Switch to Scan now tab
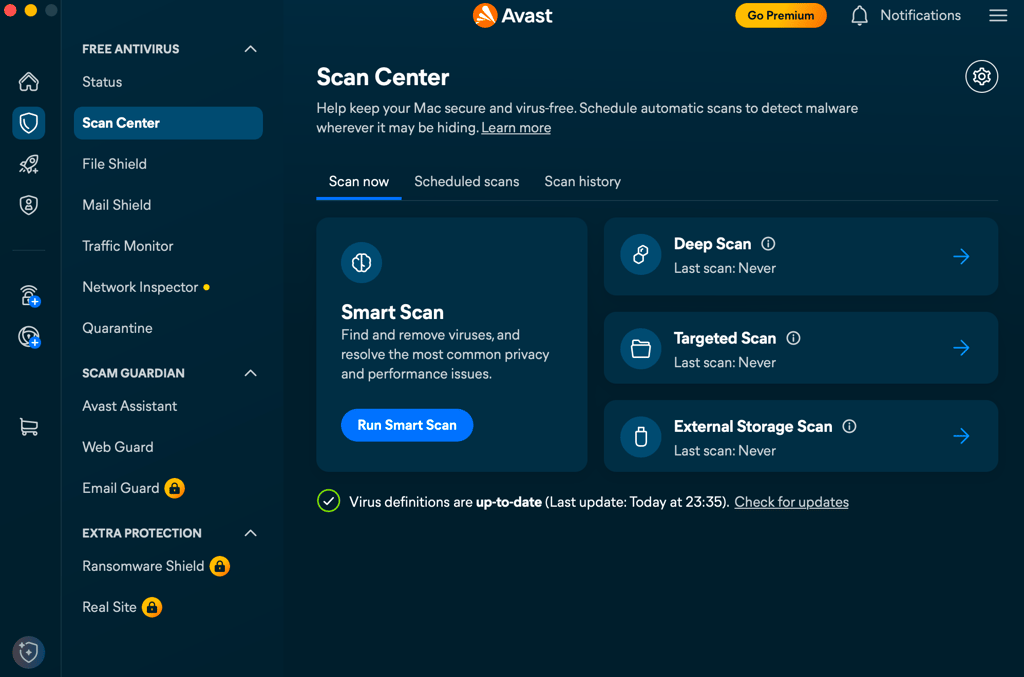This screenshot has height=677, width=1024. (x=359, y=182)
